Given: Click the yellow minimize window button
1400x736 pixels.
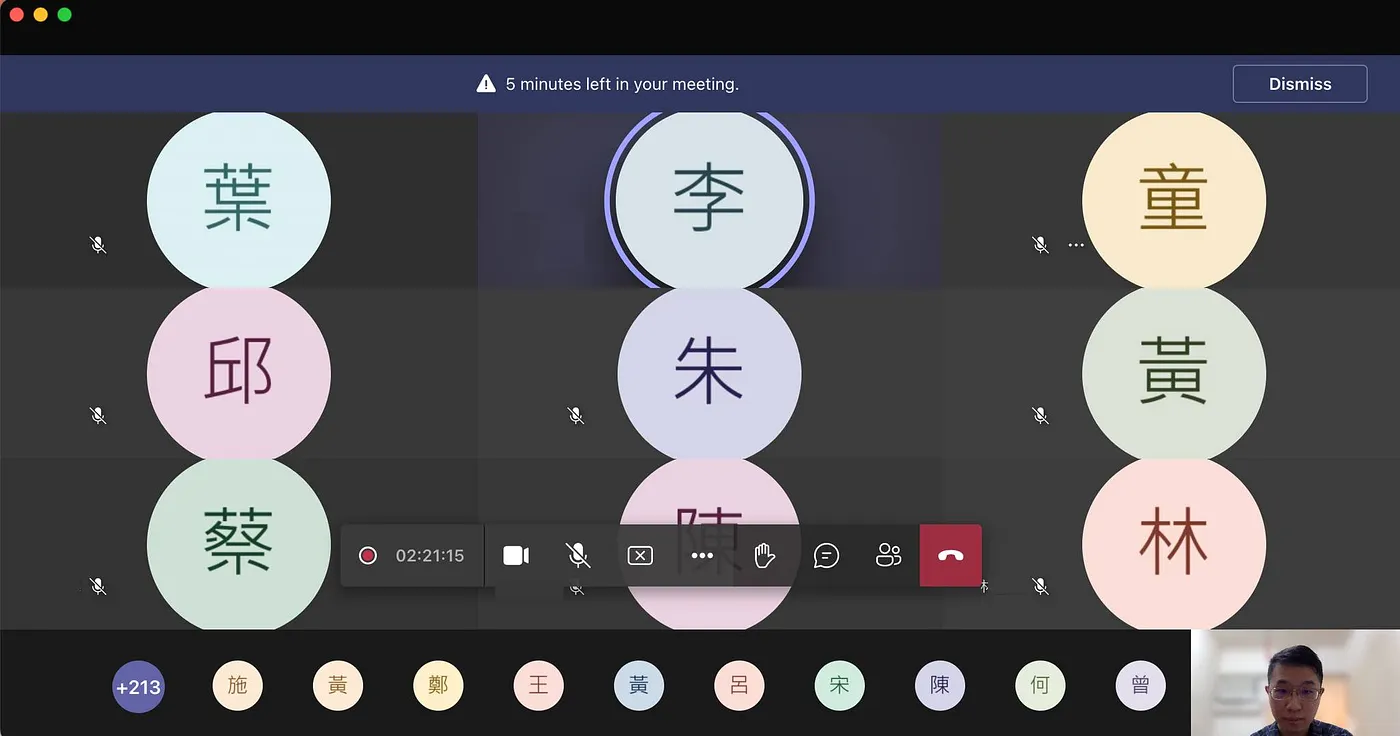Looking at the screenshot, I should [x=41, y=14].
